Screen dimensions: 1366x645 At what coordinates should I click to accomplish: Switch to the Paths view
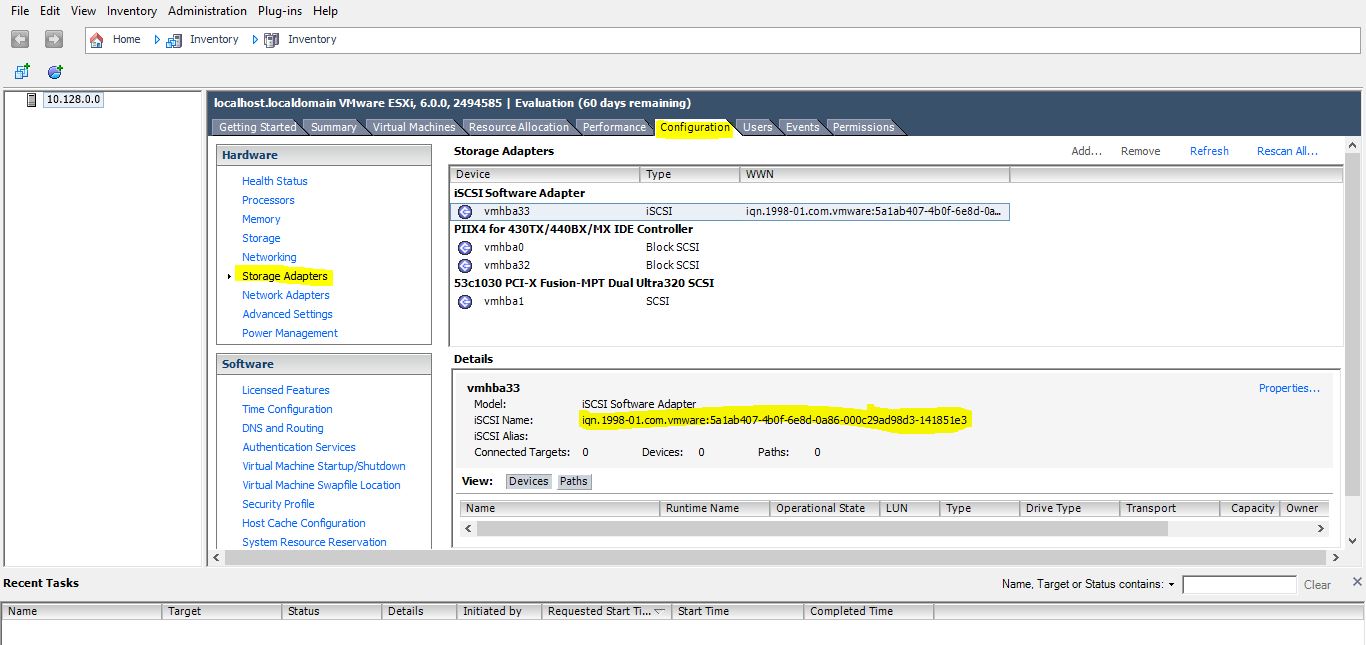tap(573, 481)
